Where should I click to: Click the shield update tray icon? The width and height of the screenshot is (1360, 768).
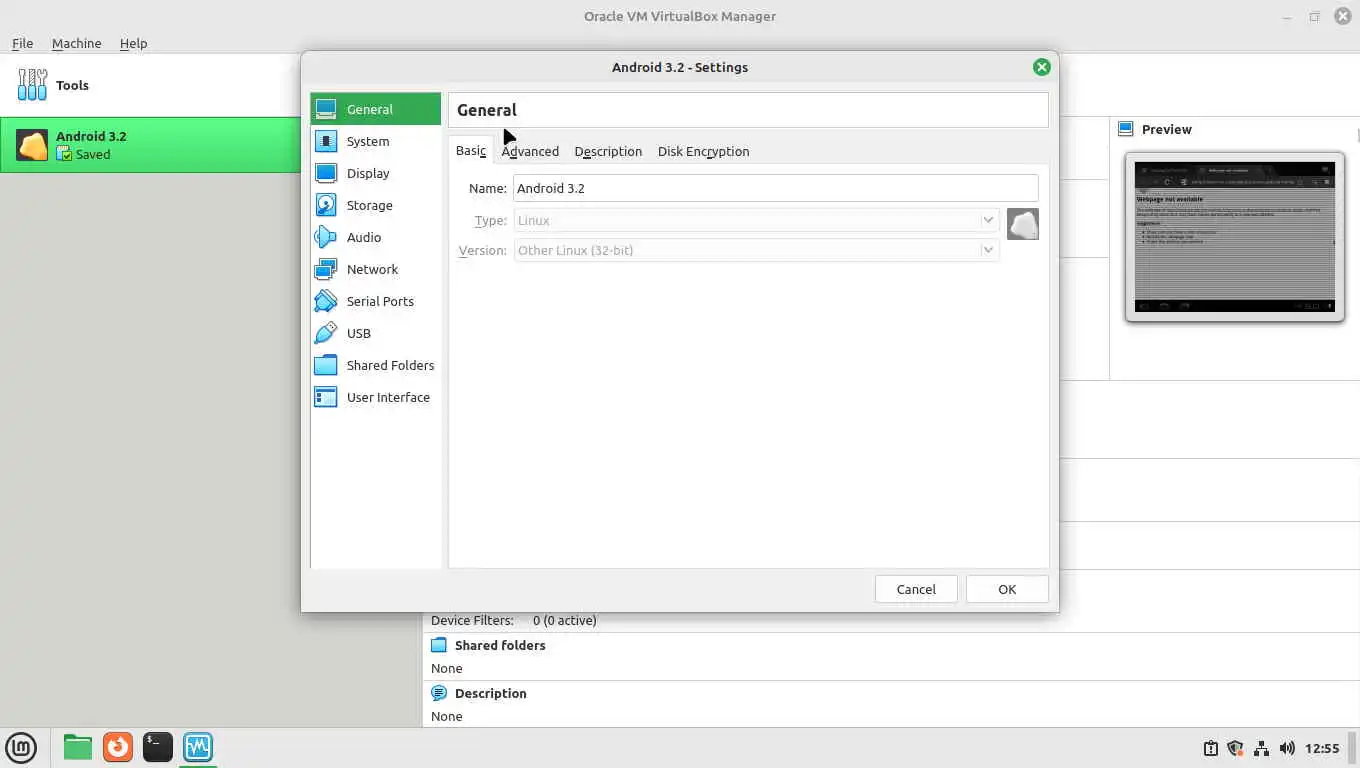(1235, 748)
